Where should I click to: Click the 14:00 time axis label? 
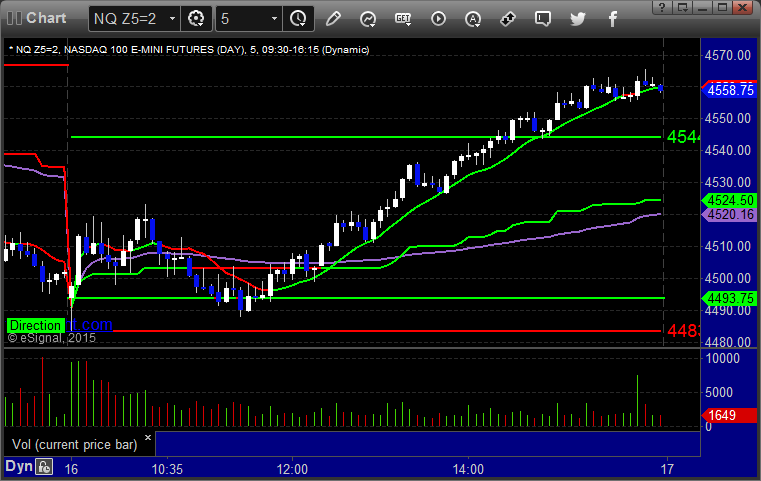468,469
